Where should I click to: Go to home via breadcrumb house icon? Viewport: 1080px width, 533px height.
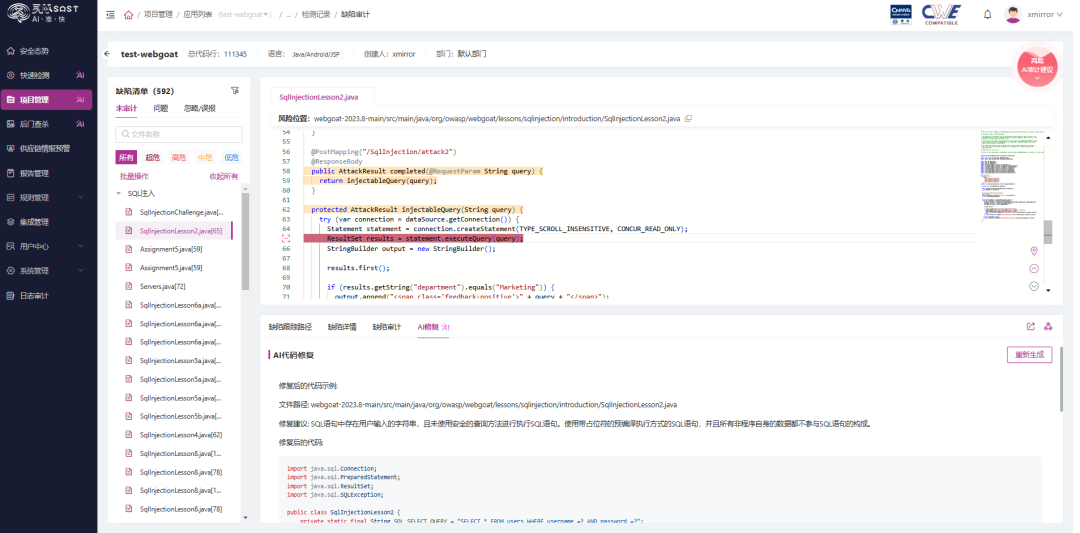128,14
